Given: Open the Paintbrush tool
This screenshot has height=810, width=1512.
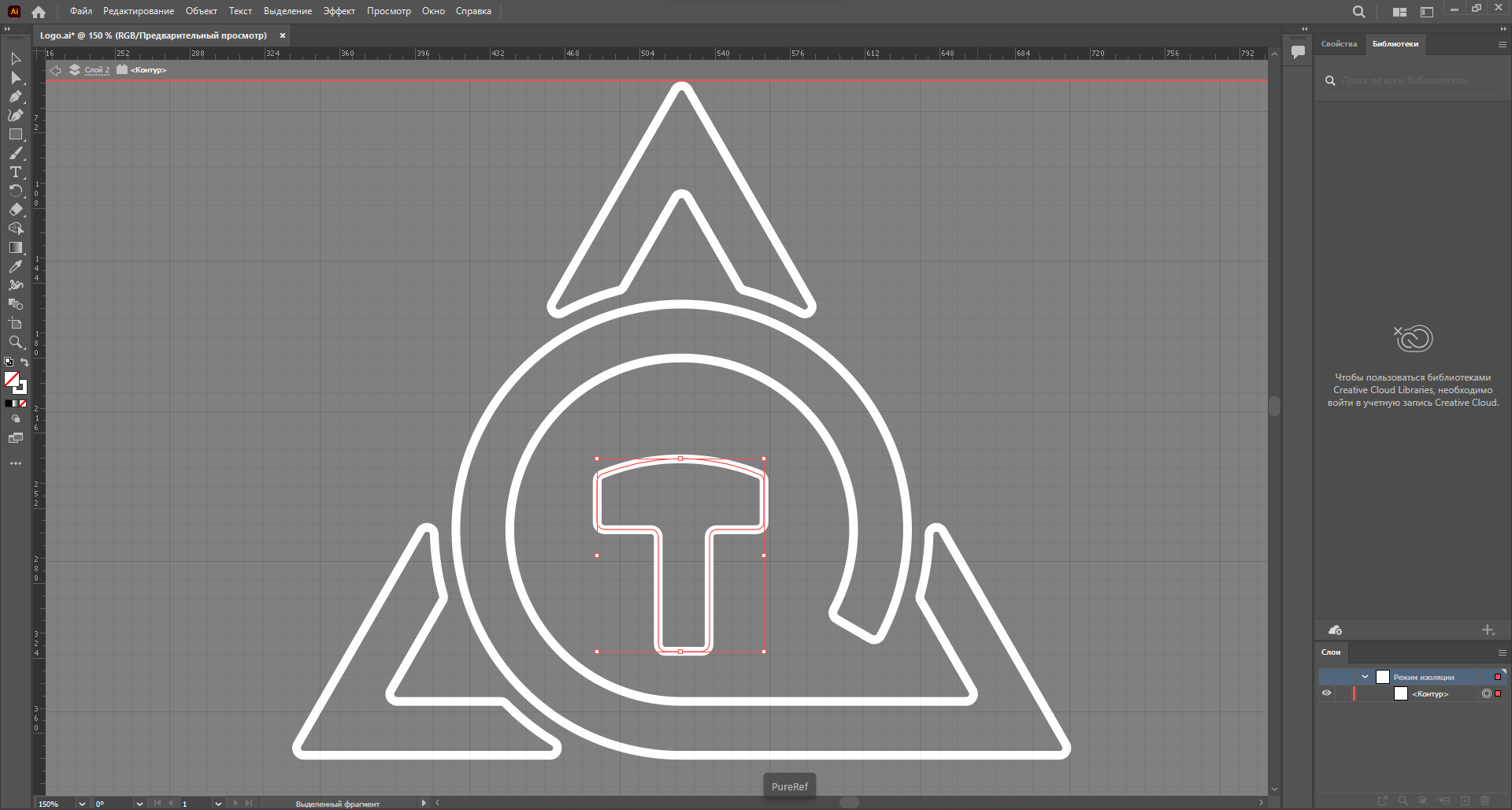Looking at the screenshot, I should [16, 154].
